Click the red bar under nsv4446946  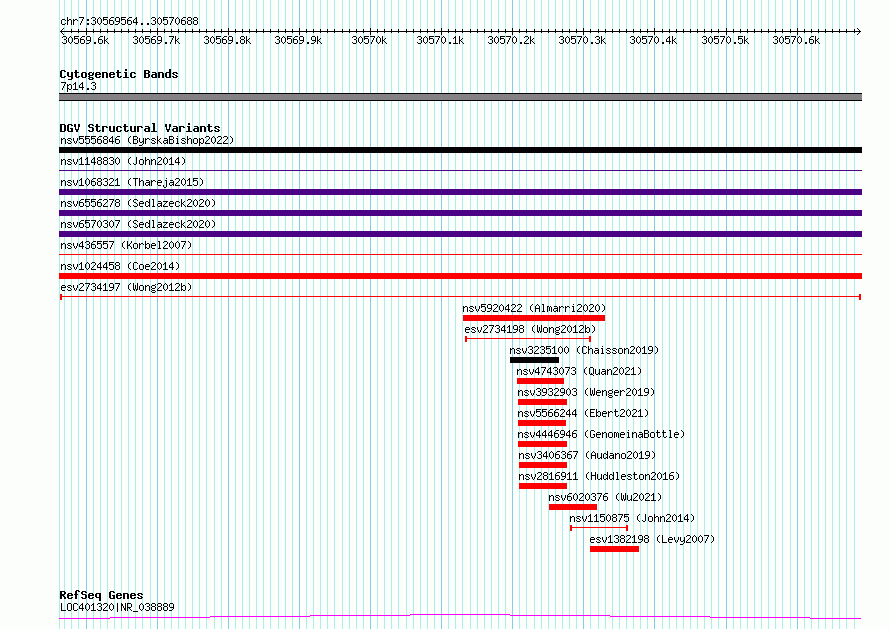pyautogui.click(x=543, y=444)
